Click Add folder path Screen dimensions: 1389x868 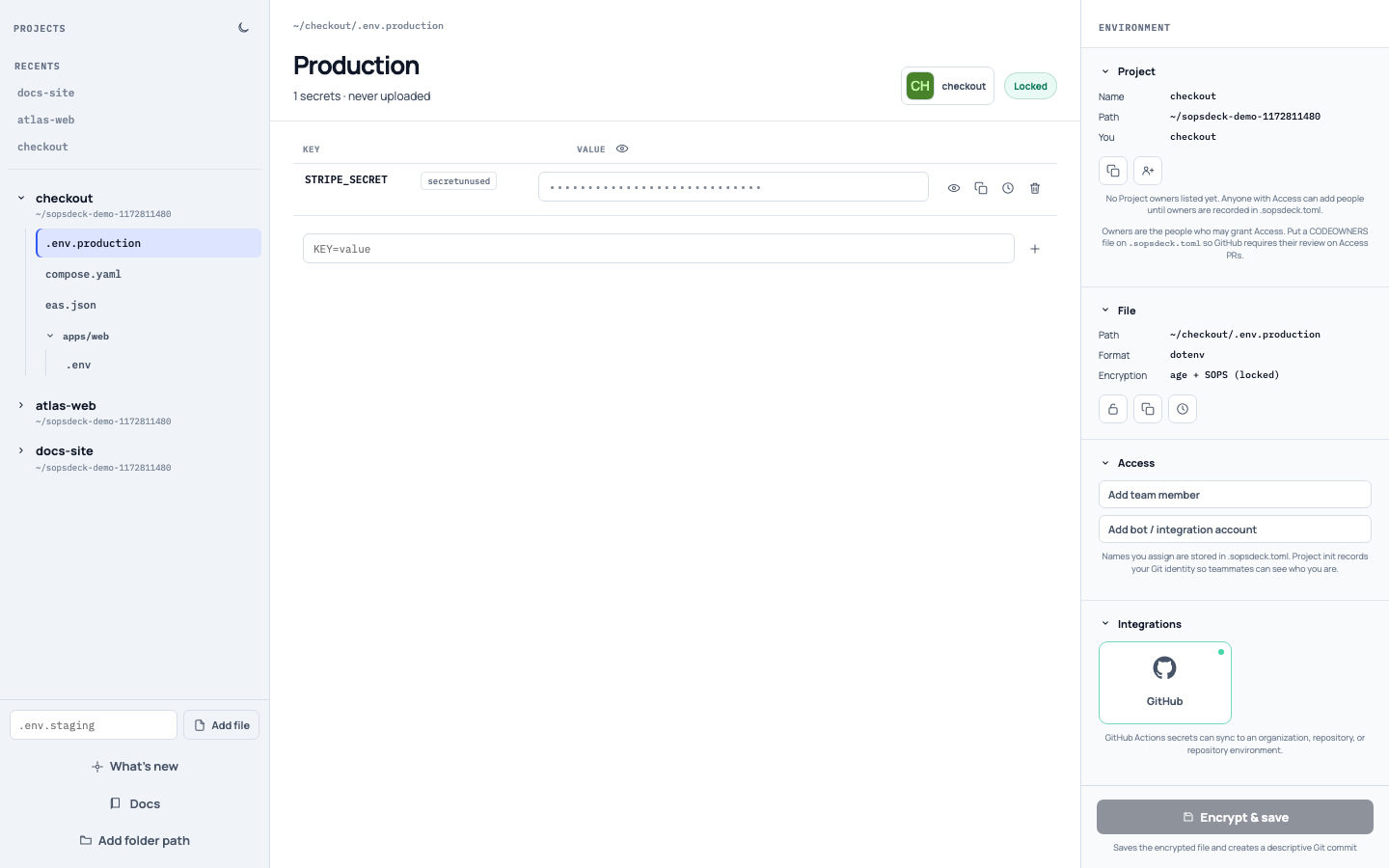(x=135, y=841)
